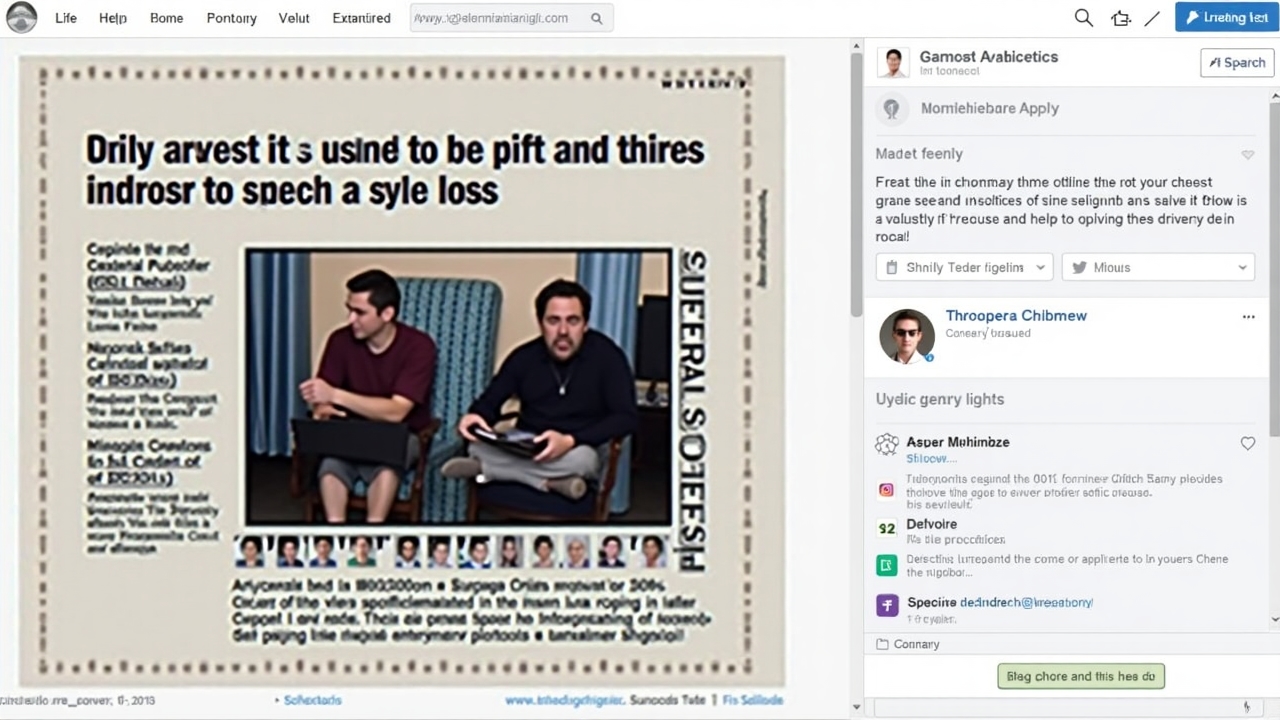Click the green Blag chore and this hes do button
This screenshot has width=1280, height=720.
coord(1081,677)
